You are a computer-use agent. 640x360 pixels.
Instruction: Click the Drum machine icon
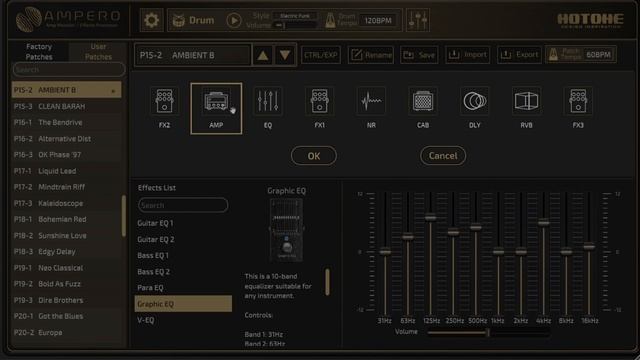(178, 20)
